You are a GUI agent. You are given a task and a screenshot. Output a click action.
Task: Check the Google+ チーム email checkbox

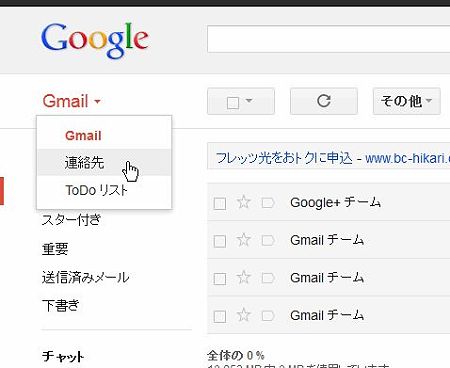tap(220, 203)
